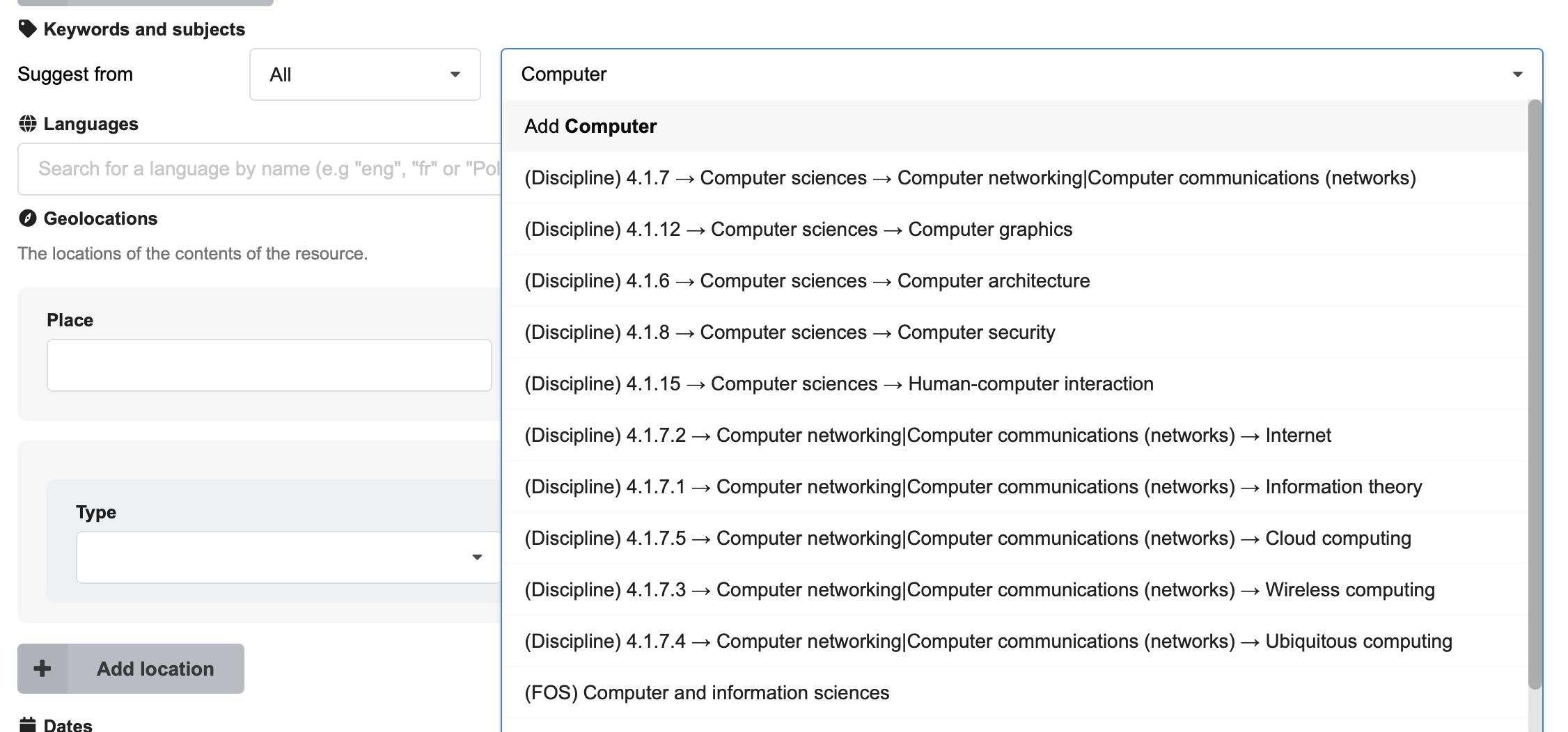The image size is (1568, 732).
Task: Click the globe icon next to Languages
Action: coord(28,123)
